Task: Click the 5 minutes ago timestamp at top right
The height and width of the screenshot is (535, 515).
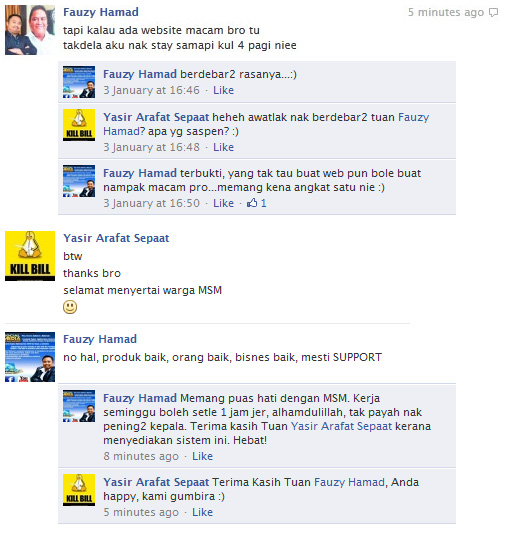Action: point(446,12)
